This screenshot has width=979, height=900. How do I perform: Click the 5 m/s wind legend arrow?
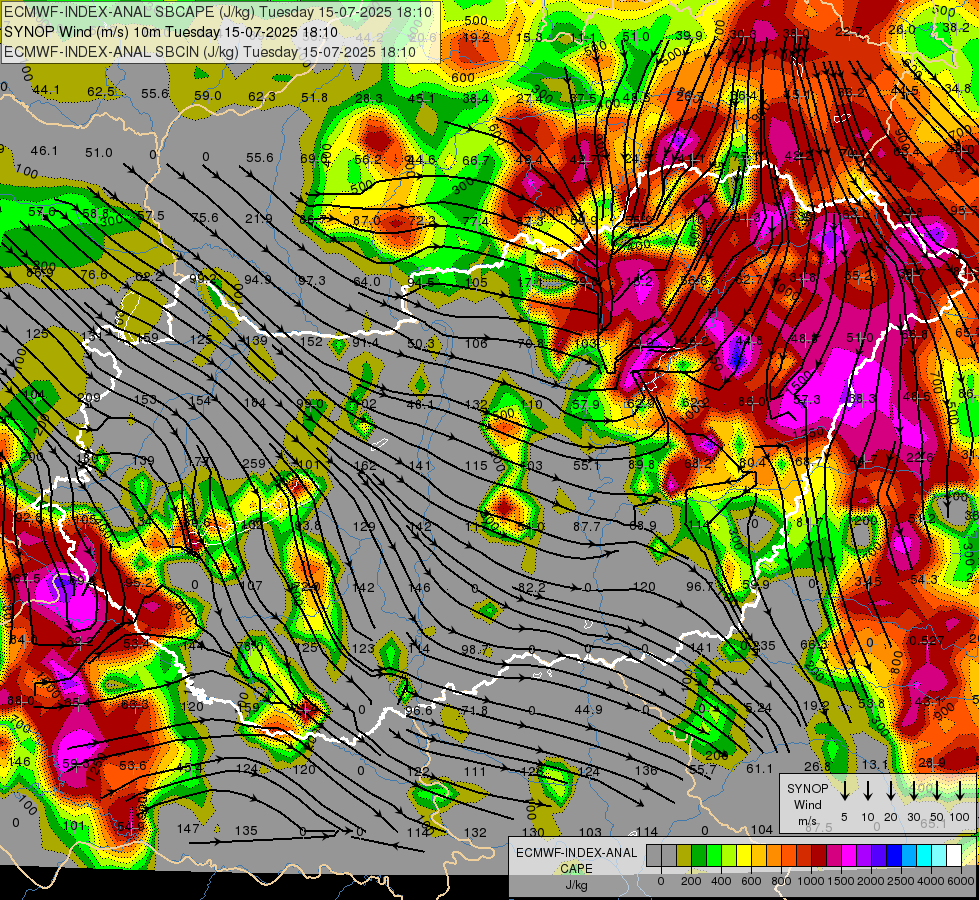click(844, 790)
